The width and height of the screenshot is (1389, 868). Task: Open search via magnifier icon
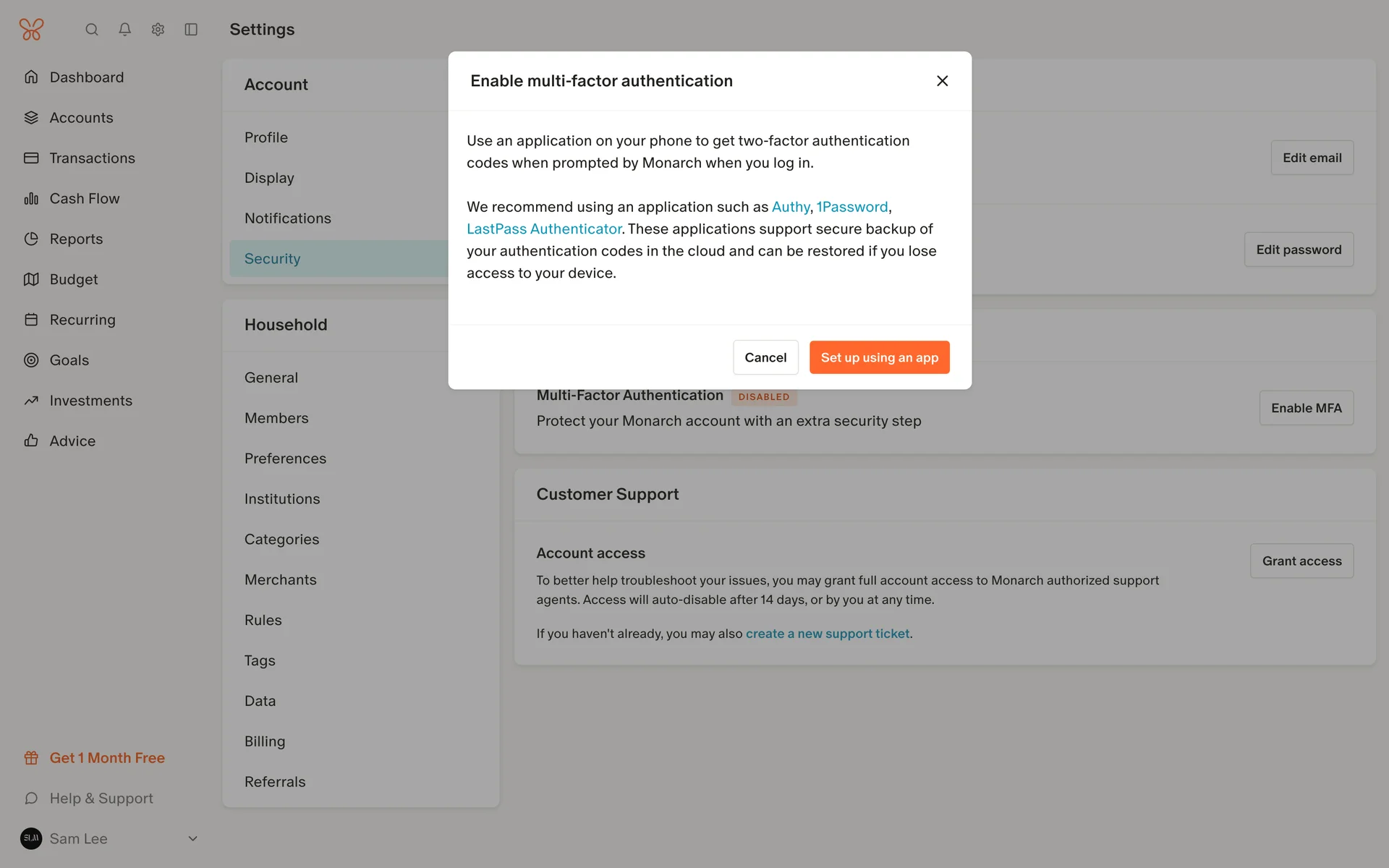[92, 30]
